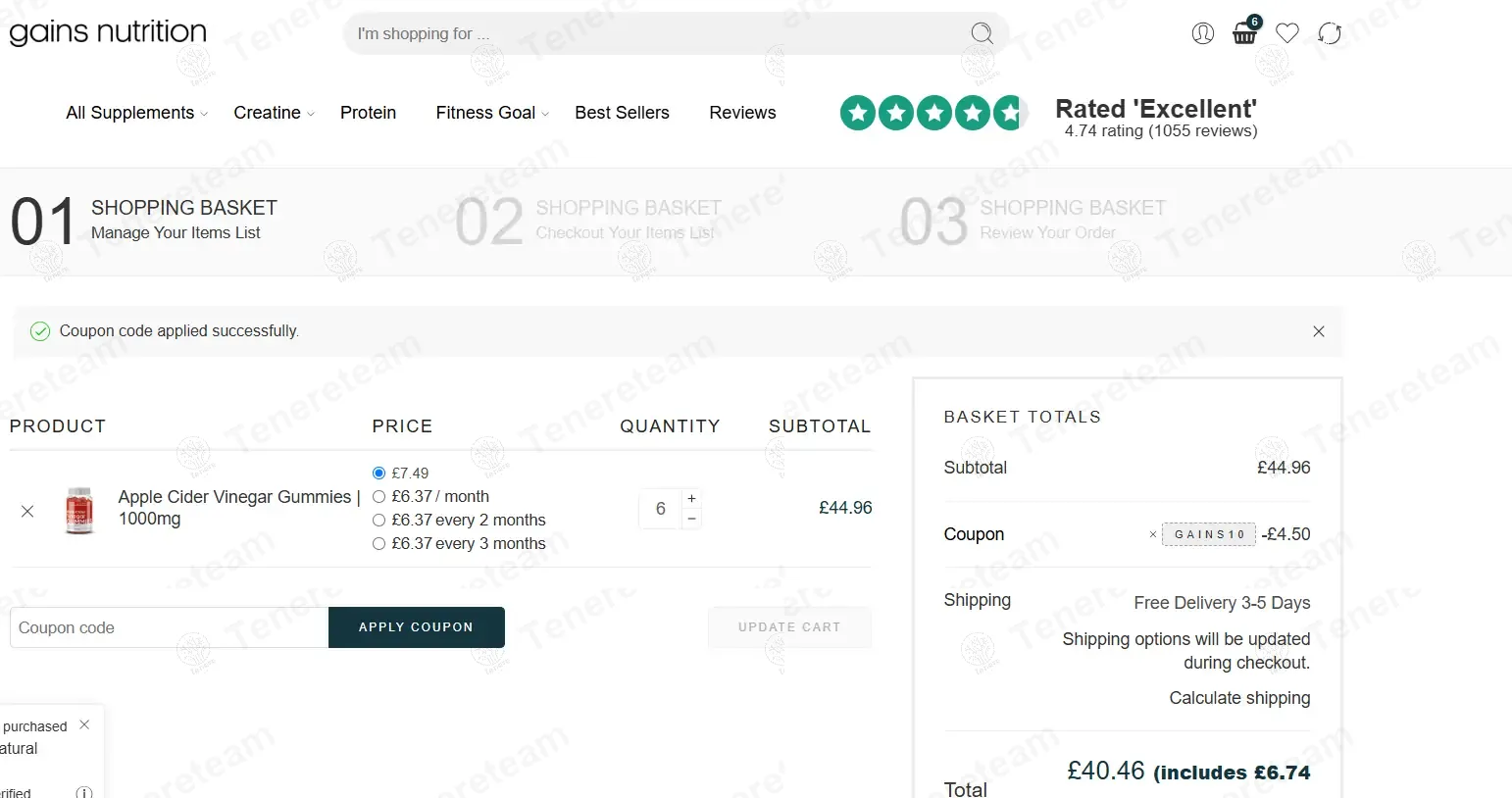
Task: Increase quantity with plus button
Action: click(x=691, y=498)
